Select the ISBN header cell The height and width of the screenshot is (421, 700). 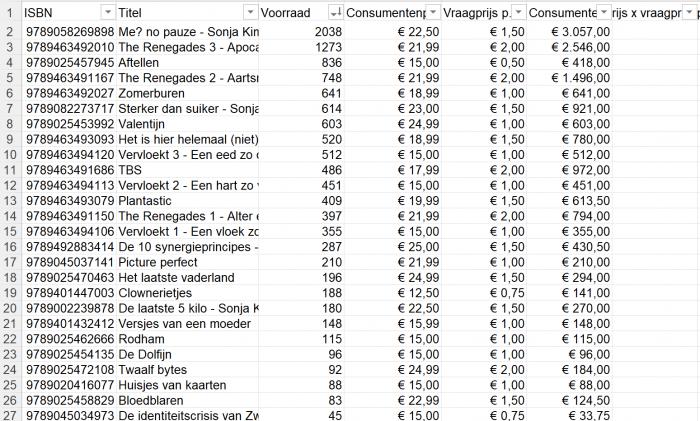coord(60,12)
